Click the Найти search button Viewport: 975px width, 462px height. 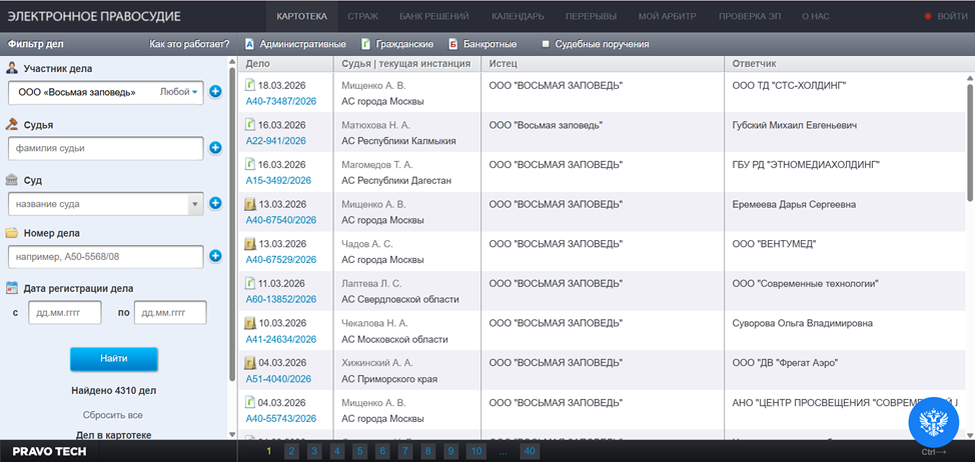[114, 359]
